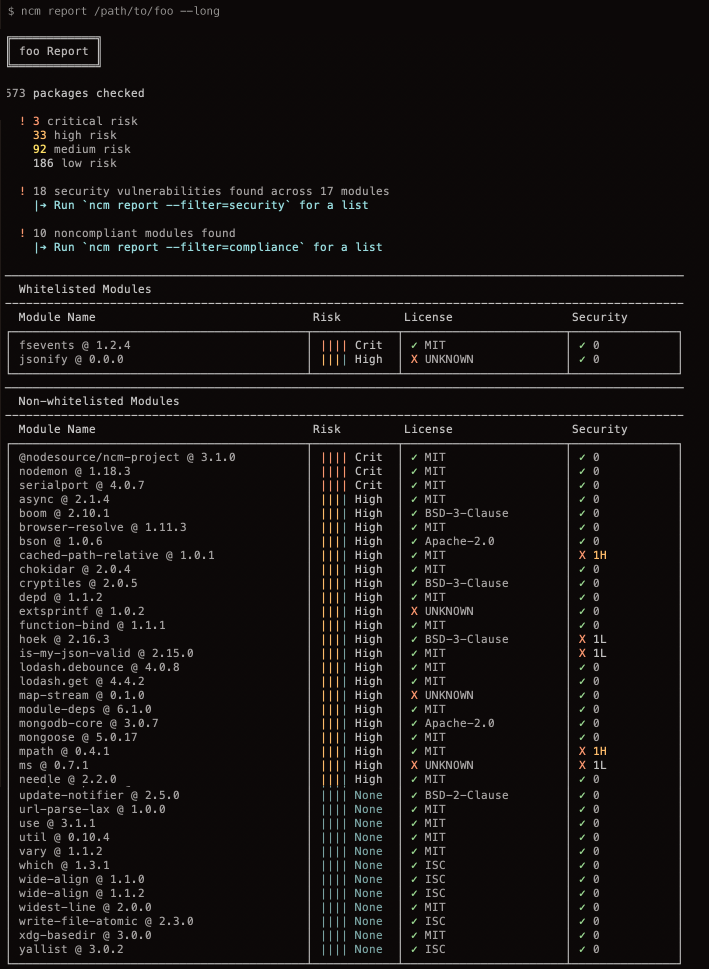Click the Non-whitelisted Modules section heading
The width and height of the screenshot is (709, 969).
click(99, 401)
